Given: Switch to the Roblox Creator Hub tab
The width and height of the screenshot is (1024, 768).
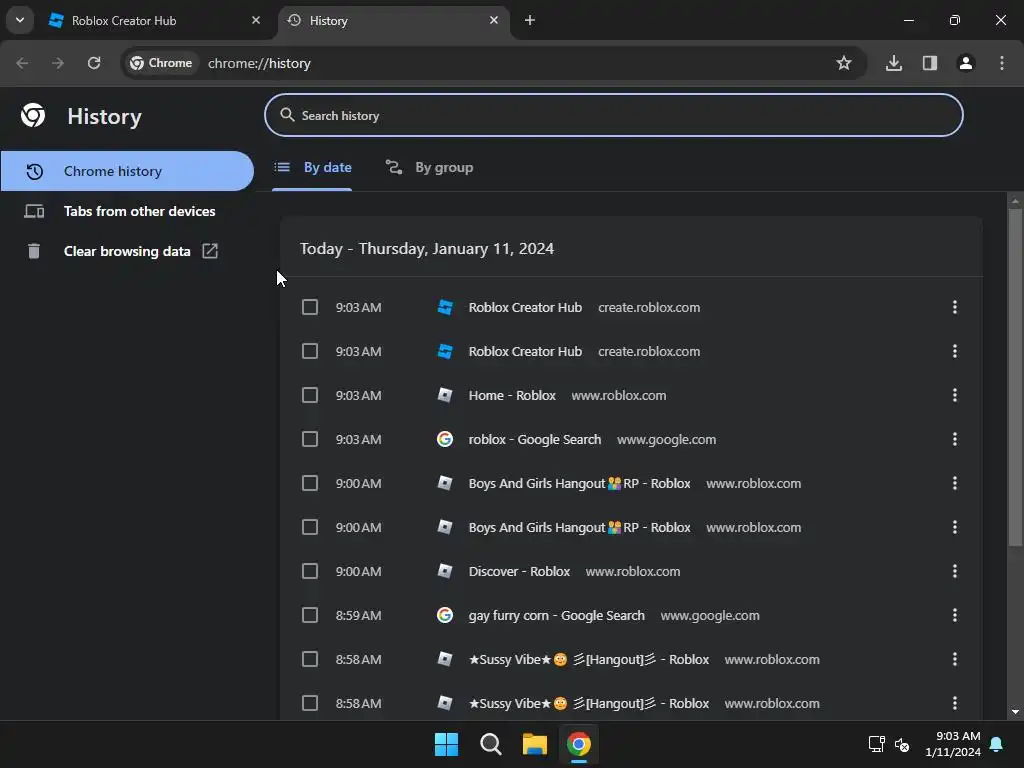Looking at the screenshot, I should tap(155, 20).
